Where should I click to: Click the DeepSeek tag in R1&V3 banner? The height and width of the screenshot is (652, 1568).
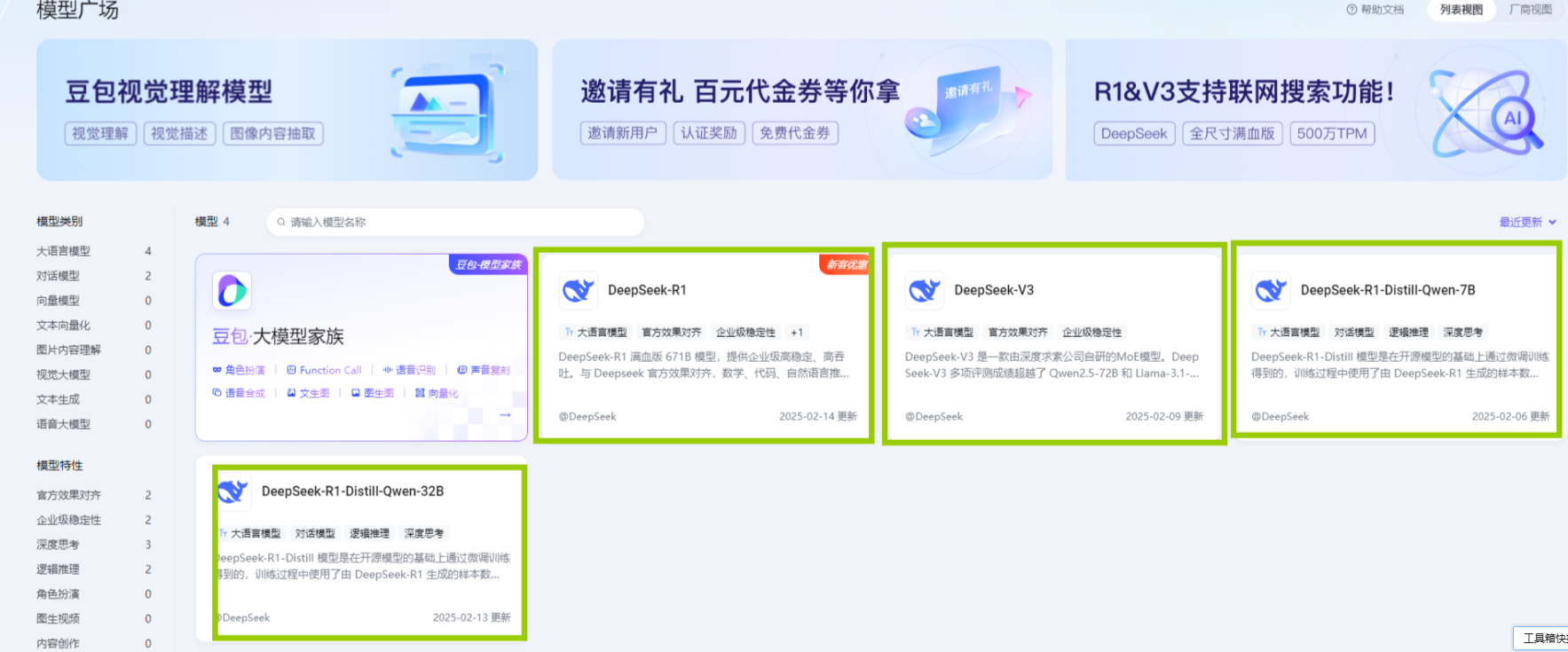[1134, 134]
